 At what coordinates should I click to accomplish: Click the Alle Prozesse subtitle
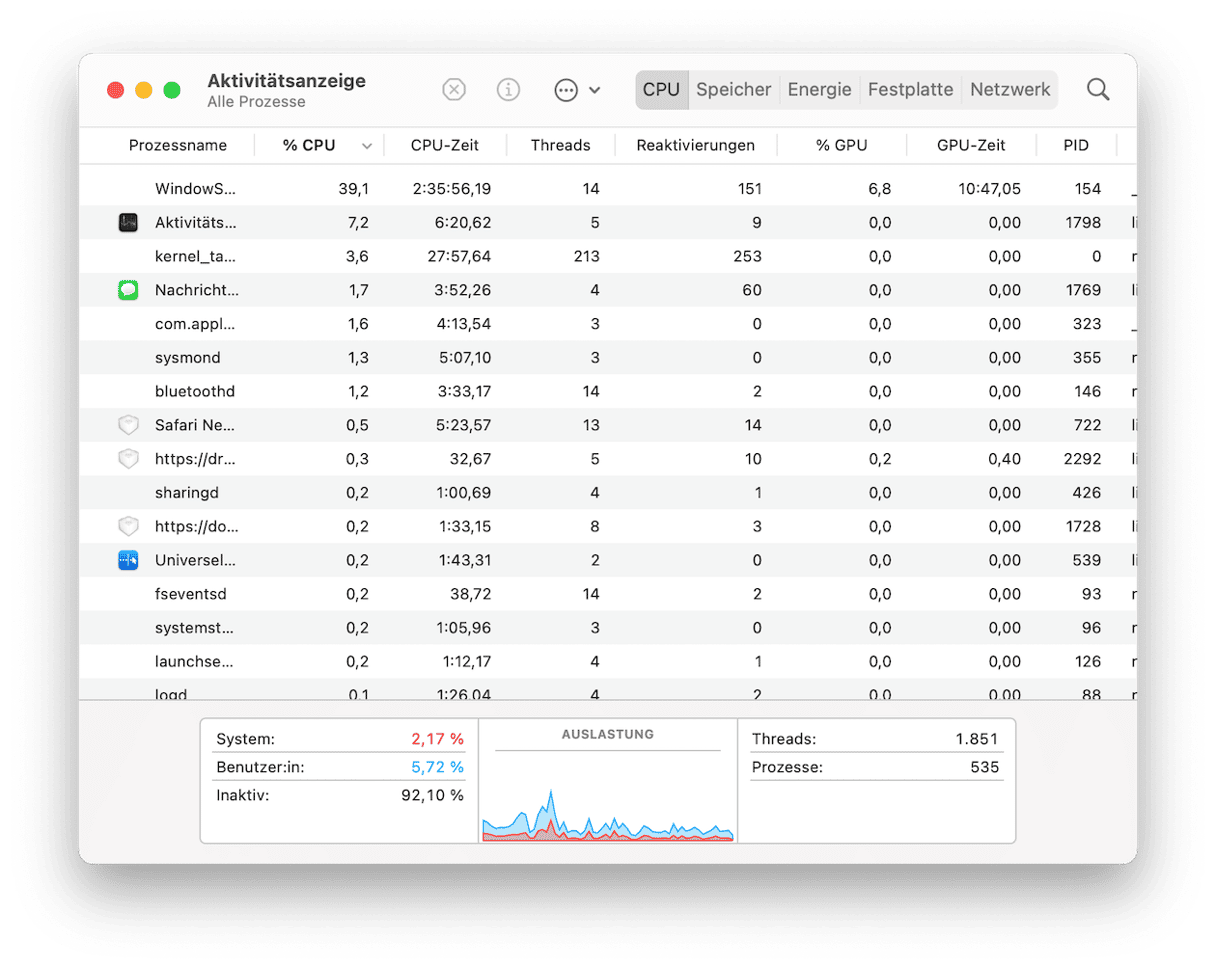pos(256,102)
